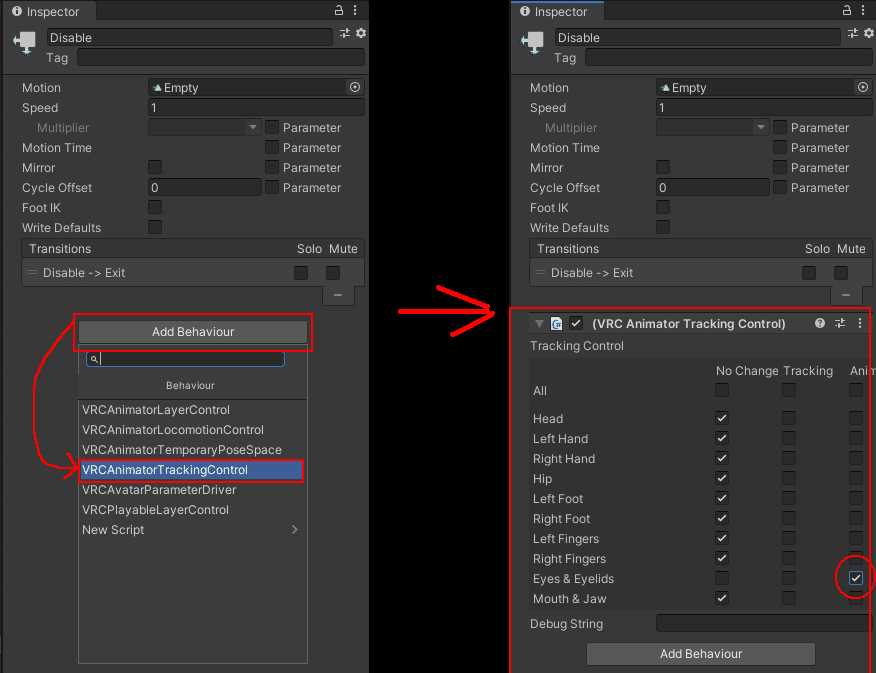Toggle Write Defaults in left Inspector
Screen dimensions: 876x673
coord(155,227)
